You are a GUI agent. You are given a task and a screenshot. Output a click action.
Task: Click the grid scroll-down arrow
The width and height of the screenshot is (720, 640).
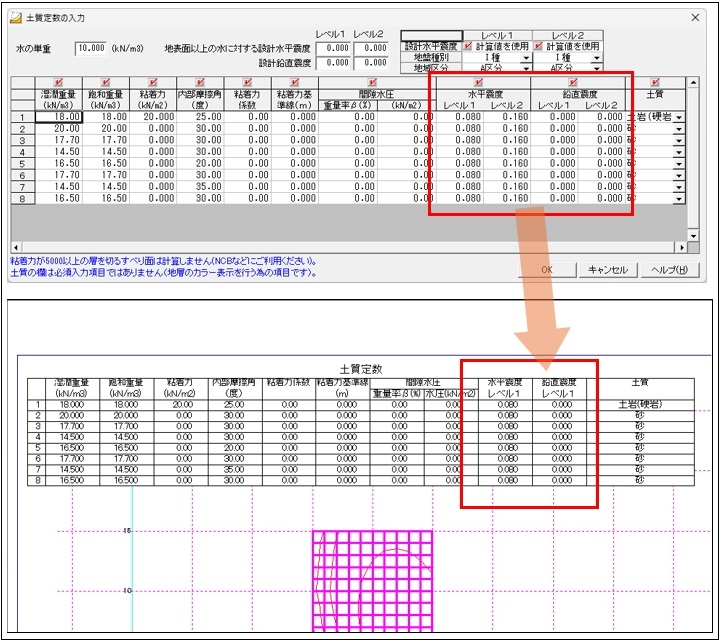[693, 236]
